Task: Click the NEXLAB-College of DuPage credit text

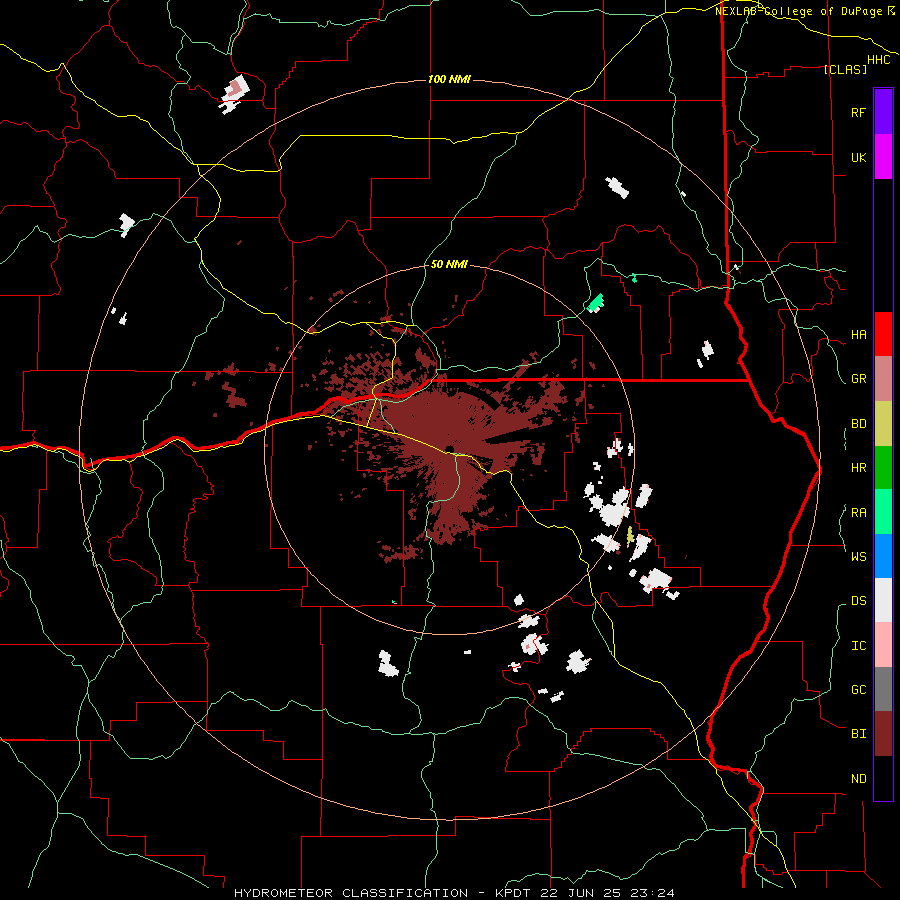Action: tap(798, 11)
